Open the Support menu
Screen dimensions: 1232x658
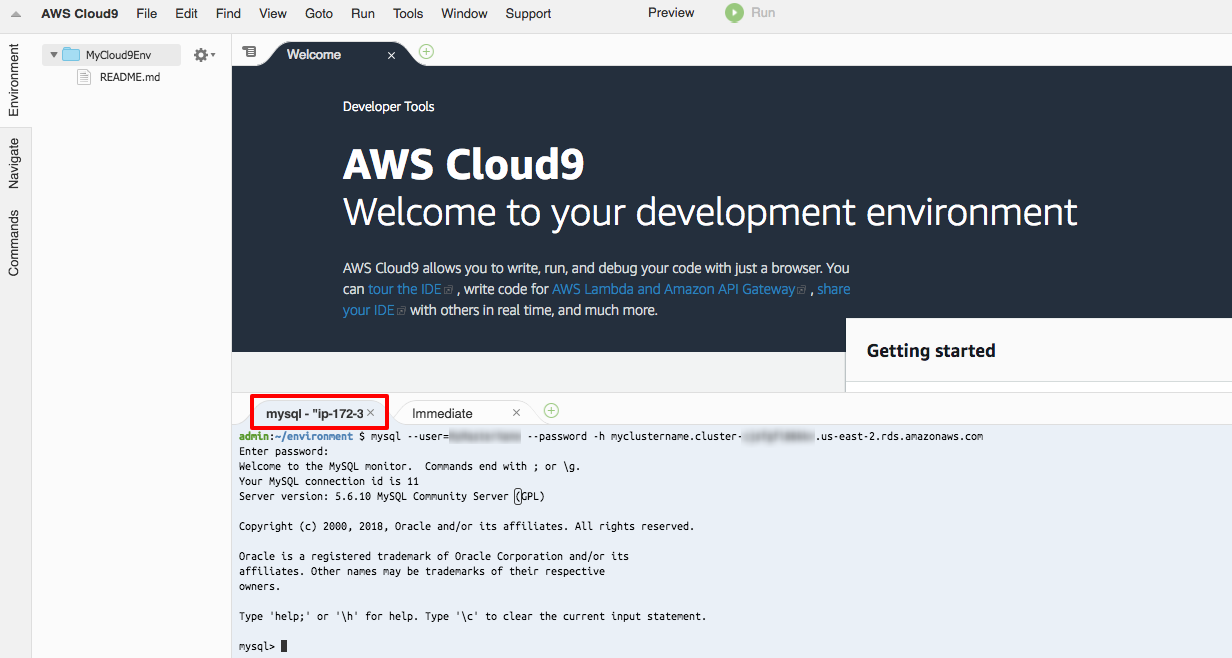528,13
